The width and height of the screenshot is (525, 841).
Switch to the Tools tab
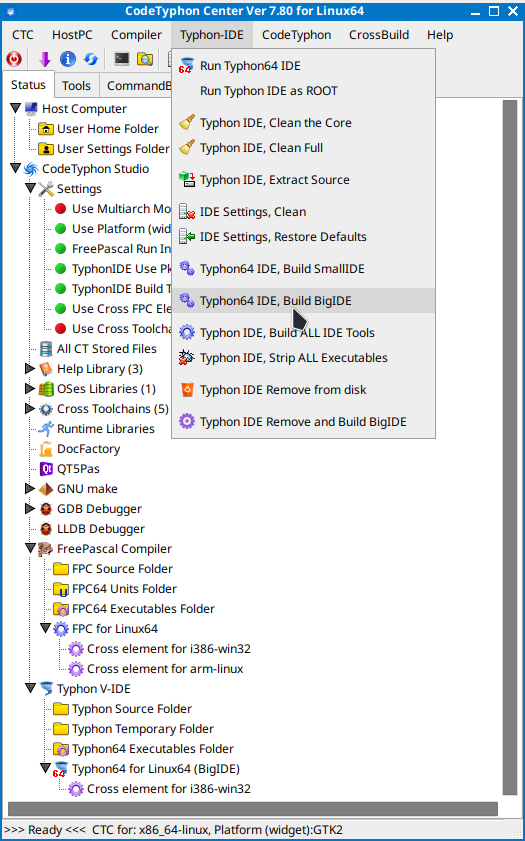point(76,86)
